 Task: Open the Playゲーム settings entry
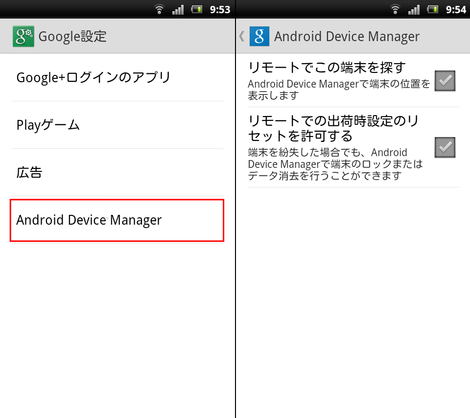pos(117,125)
